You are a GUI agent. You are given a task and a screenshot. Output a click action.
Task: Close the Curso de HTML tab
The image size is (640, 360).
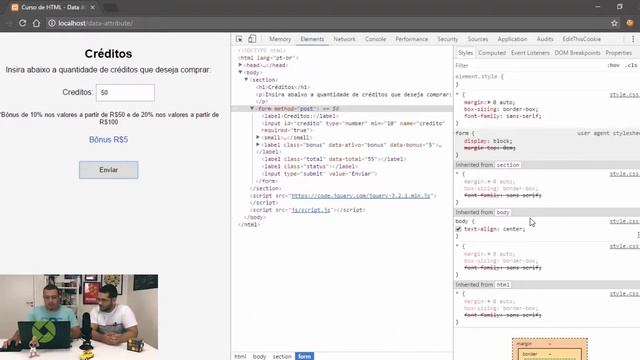coord(93,7)
